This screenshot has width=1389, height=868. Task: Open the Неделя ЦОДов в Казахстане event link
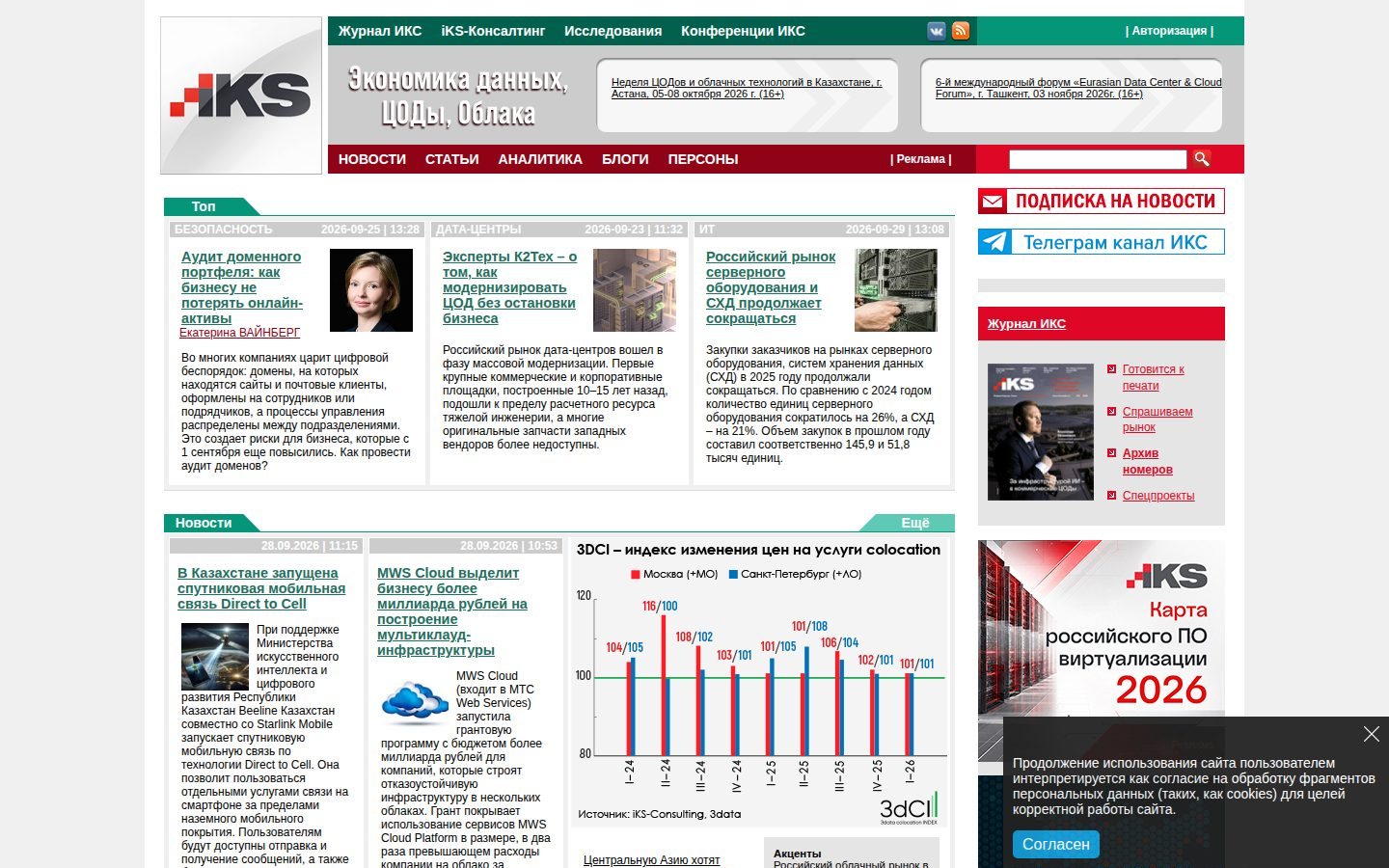747,88
